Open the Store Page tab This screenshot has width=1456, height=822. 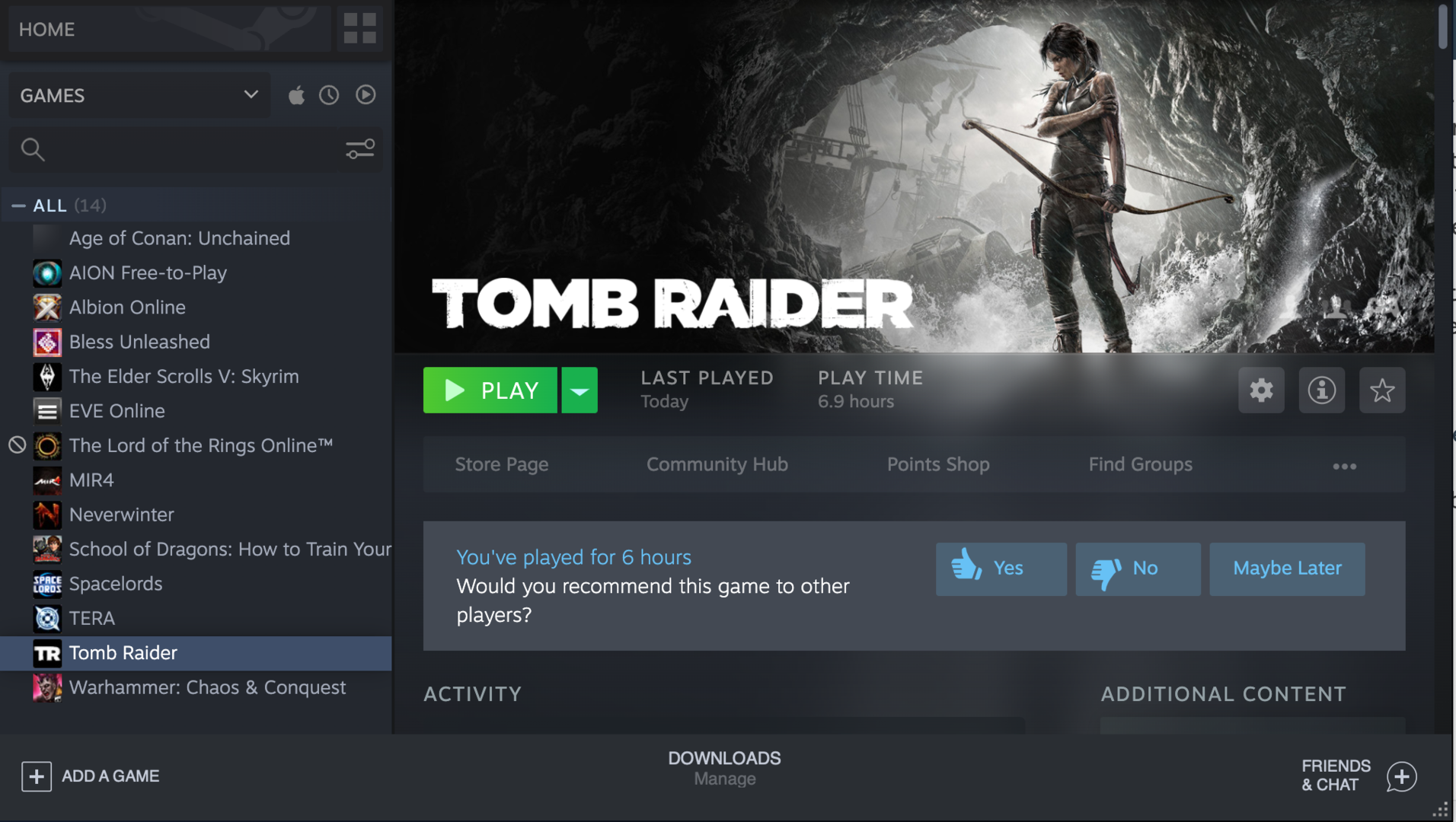click(x=502, y=464)
